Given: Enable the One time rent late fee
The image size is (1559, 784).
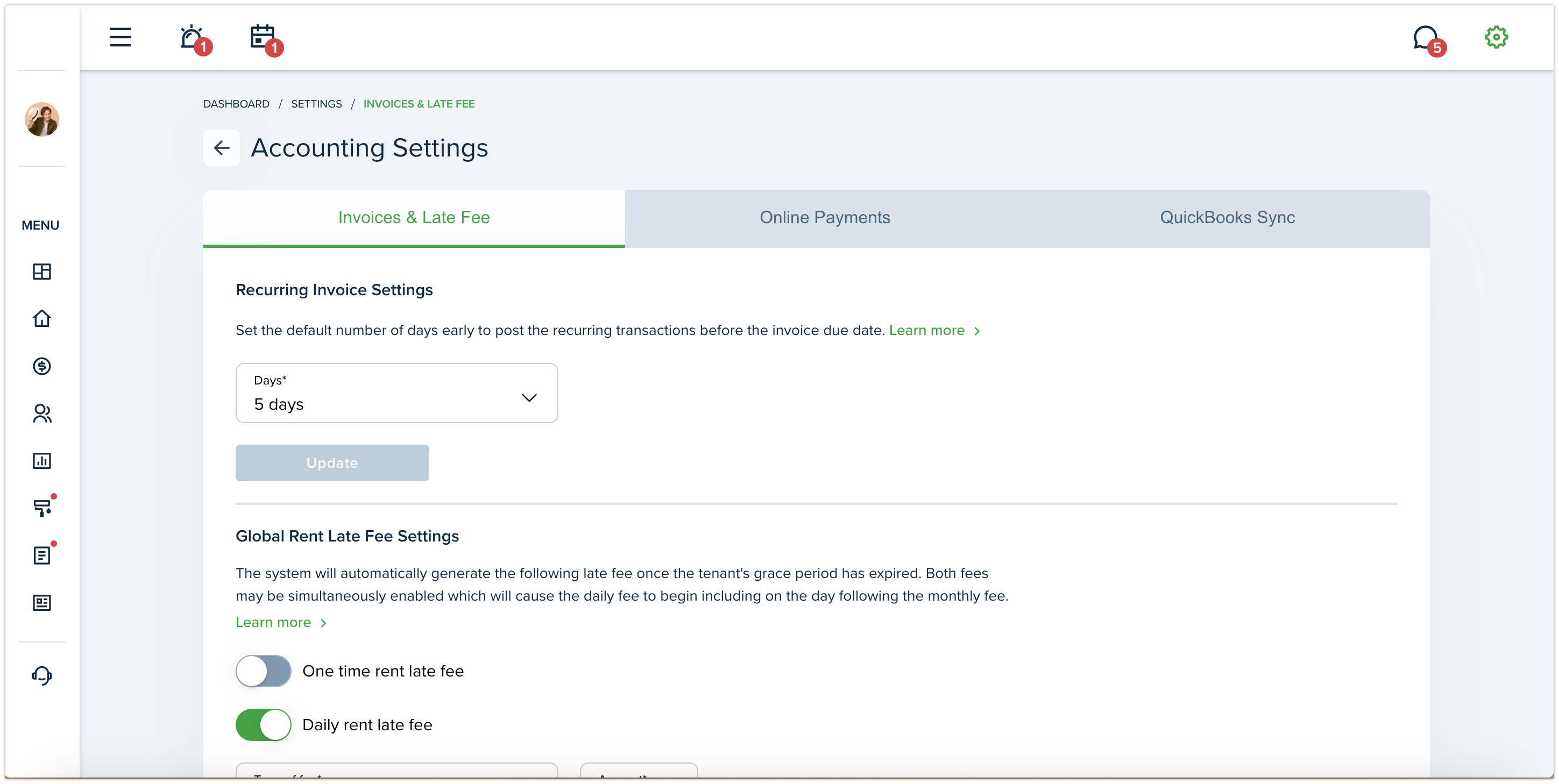Looking at the screenshot, I should (x=263, y=671).
